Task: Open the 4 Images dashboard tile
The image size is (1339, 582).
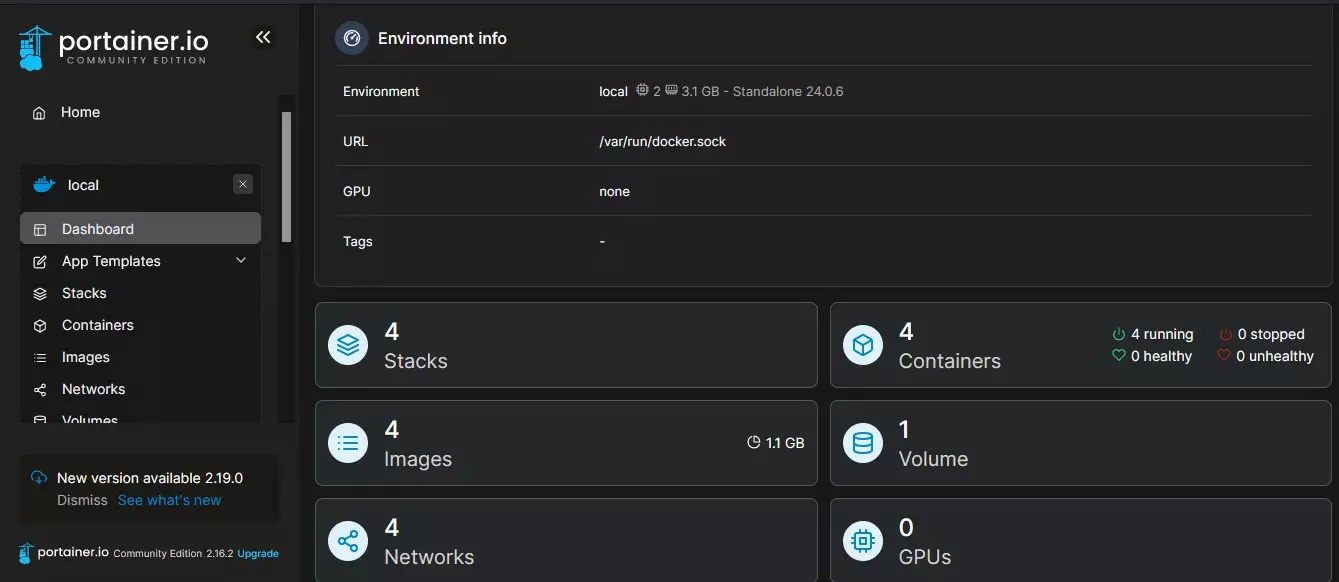Action: 566,443
